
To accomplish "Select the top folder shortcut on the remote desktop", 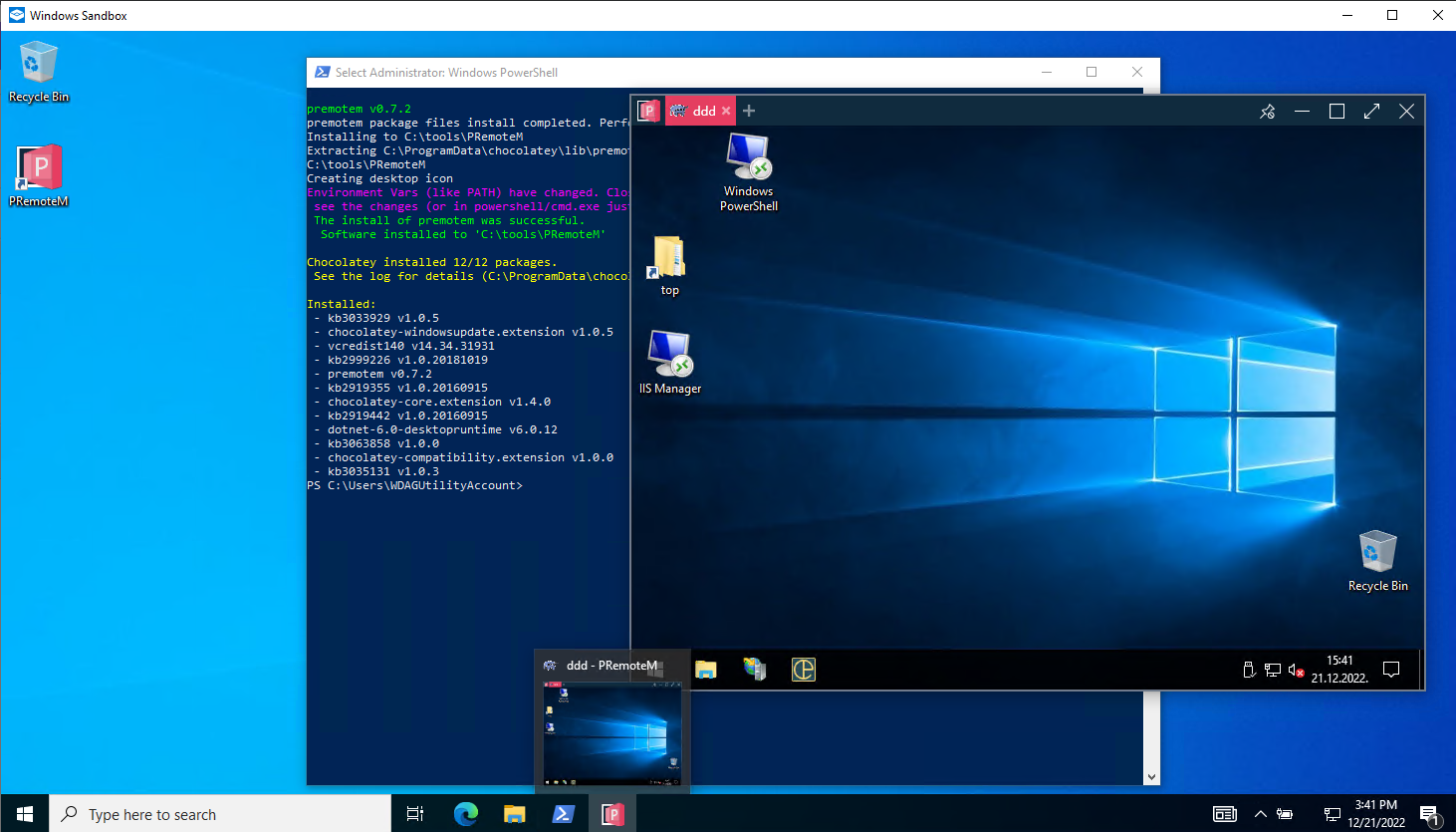I will pos(669,265).
